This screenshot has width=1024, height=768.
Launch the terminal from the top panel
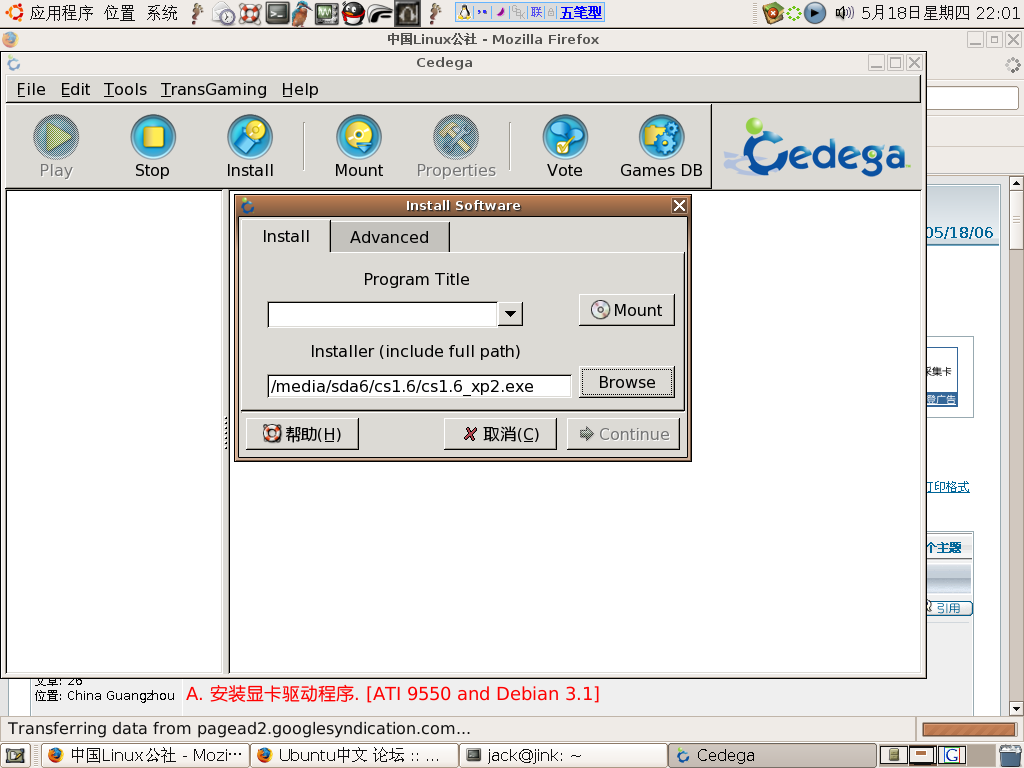pos(277,13)
